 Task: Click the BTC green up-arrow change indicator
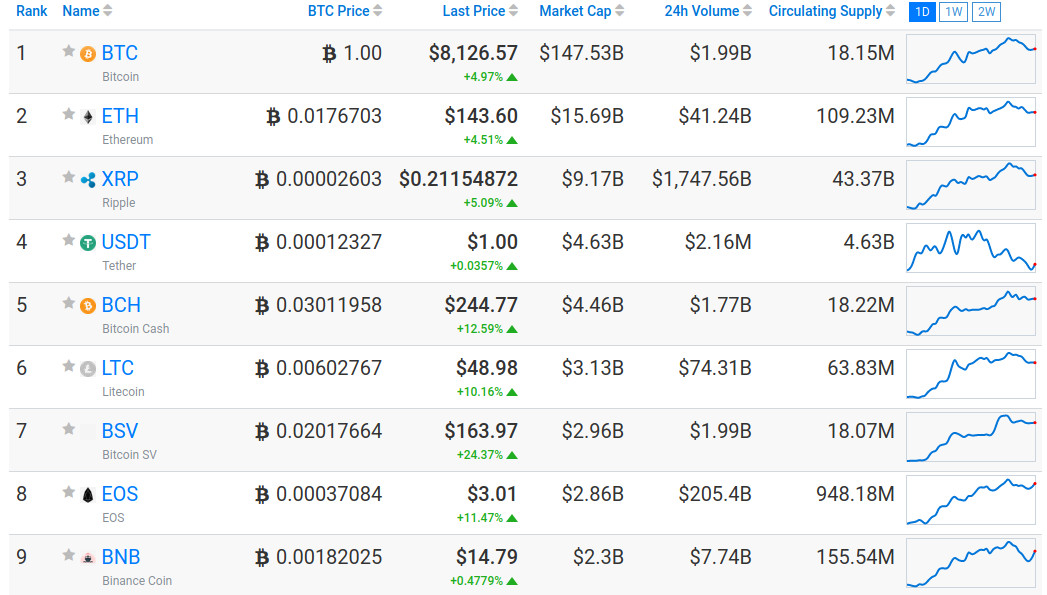512,77
